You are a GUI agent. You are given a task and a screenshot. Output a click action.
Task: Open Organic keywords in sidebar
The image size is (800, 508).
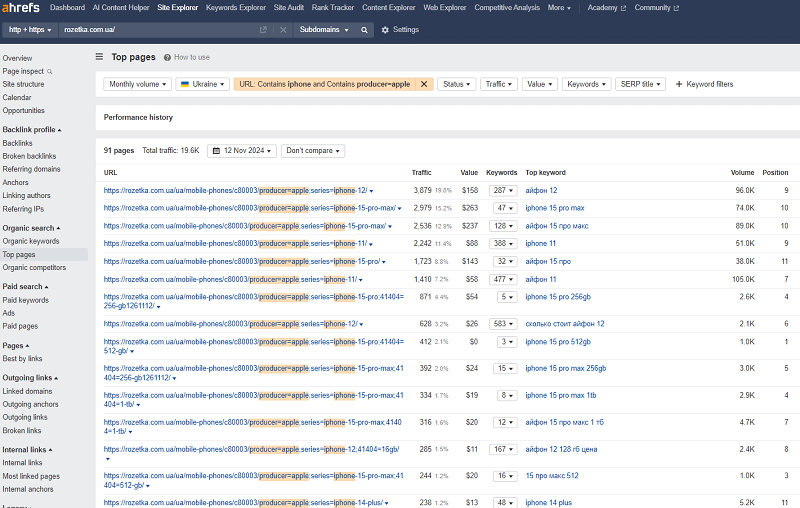(31, 241)
